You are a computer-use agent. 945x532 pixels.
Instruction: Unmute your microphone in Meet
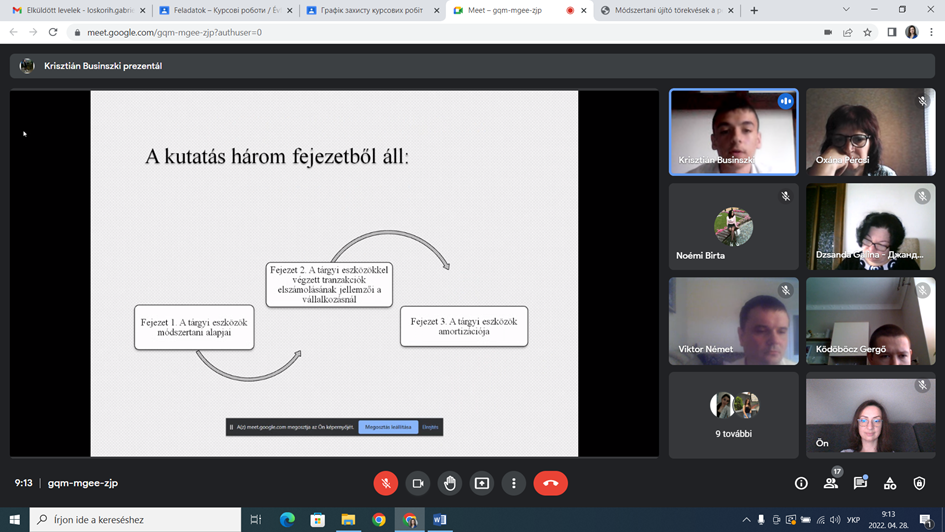[386, 483]
